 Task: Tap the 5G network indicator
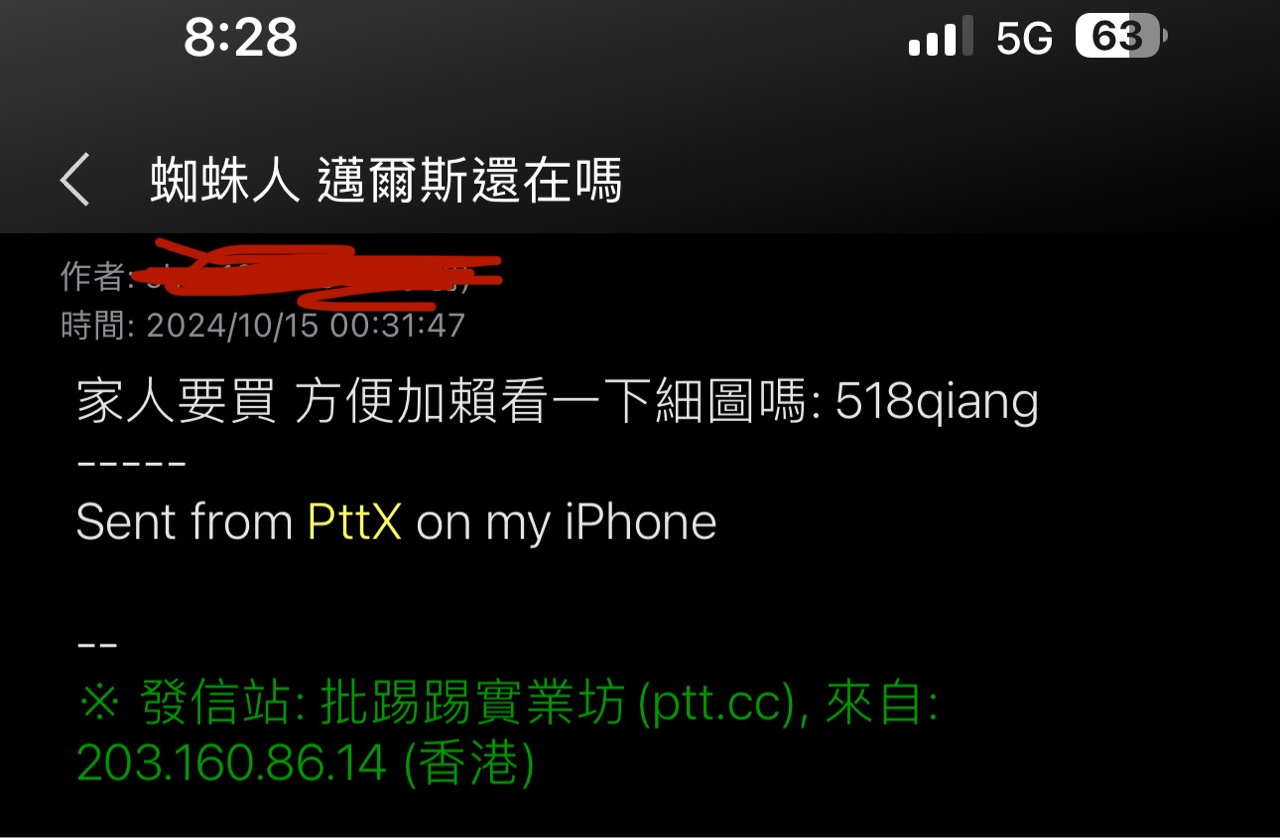tap(1024, 38)
